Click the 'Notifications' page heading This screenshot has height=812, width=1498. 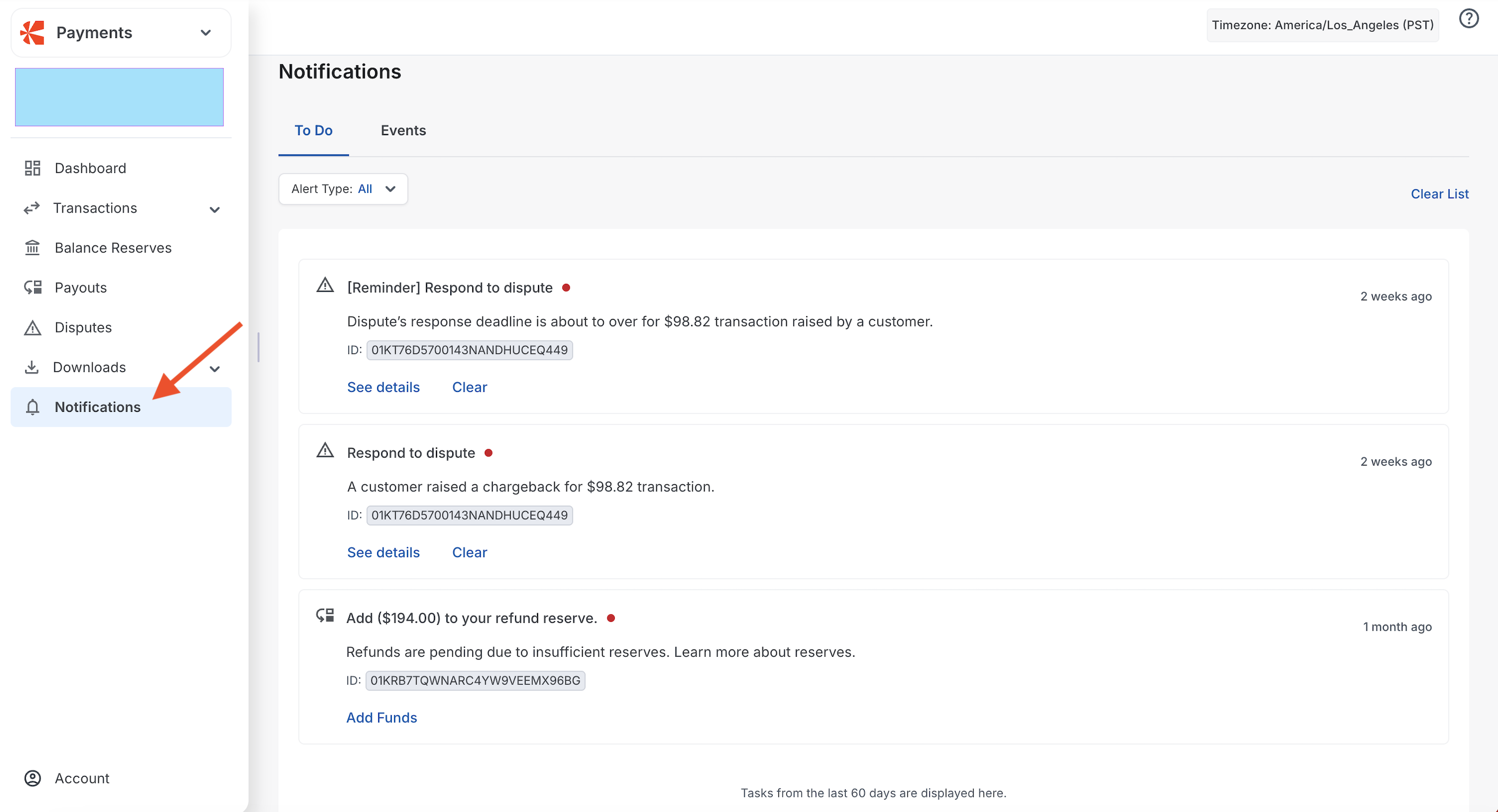click(x=340, y=72)
